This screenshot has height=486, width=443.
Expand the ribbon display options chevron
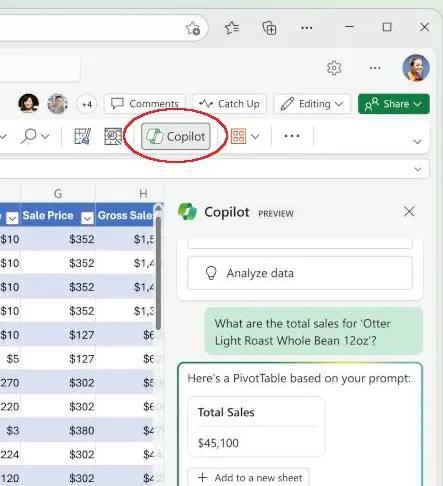point(417,142)
